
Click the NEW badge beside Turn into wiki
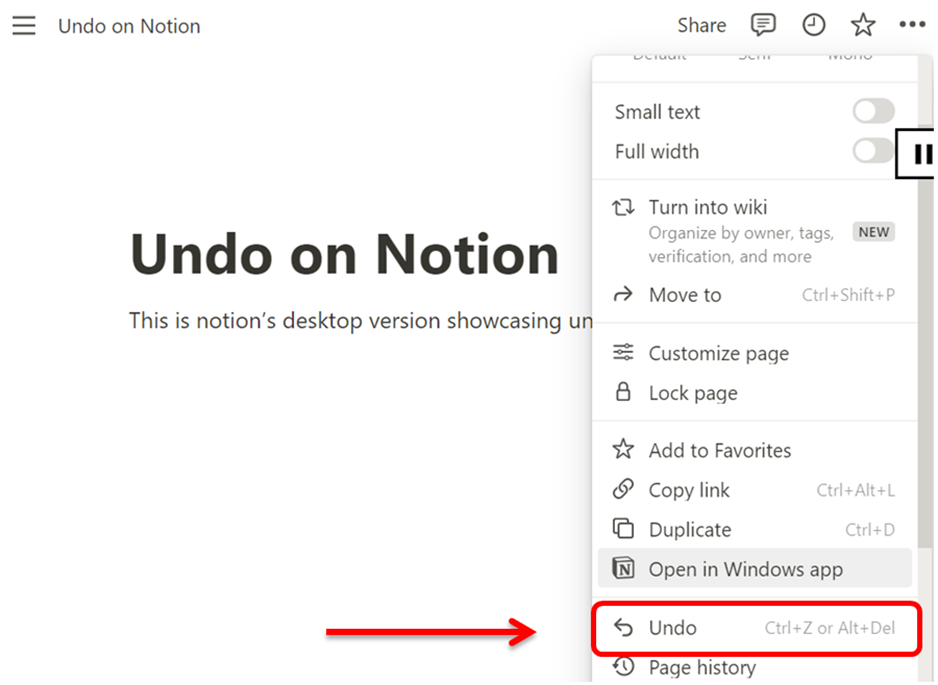click(x=873, y=232)
